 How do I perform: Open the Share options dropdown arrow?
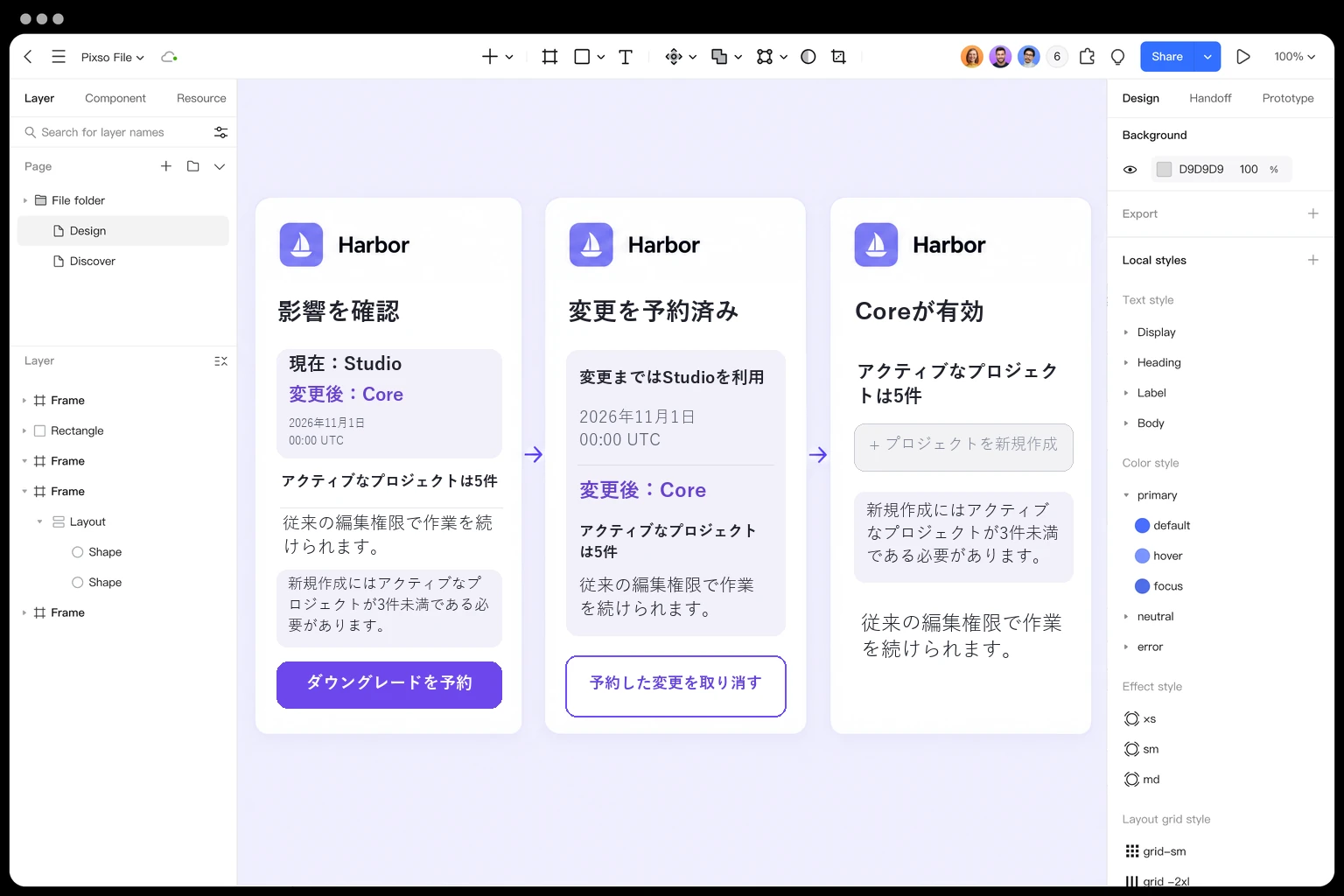coord(1207,57)
